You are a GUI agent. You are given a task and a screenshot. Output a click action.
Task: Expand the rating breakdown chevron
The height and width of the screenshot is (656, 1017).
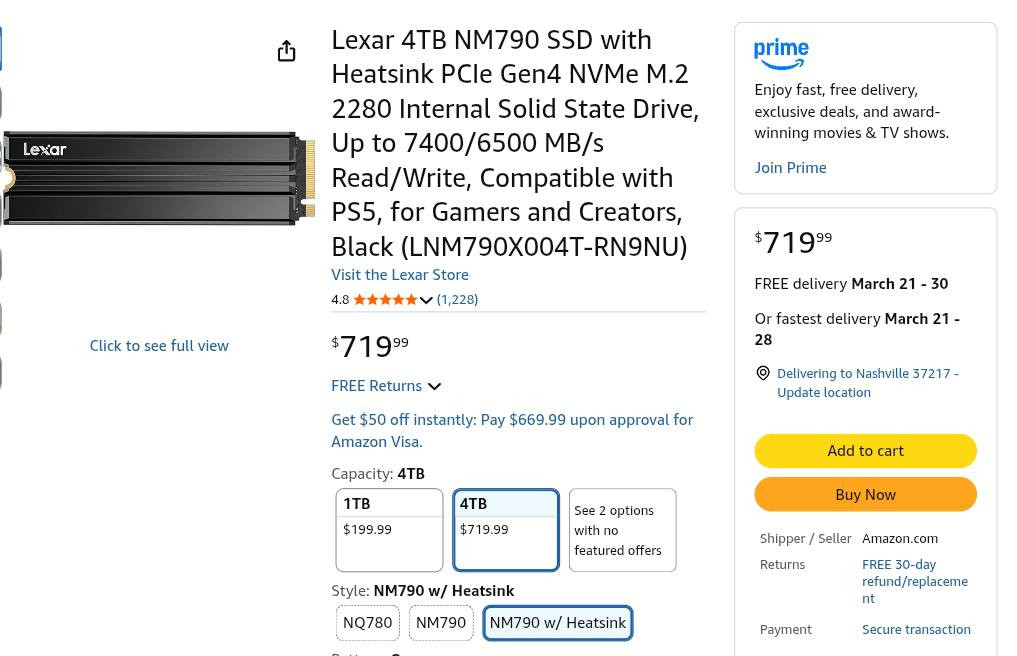(426, 300)
